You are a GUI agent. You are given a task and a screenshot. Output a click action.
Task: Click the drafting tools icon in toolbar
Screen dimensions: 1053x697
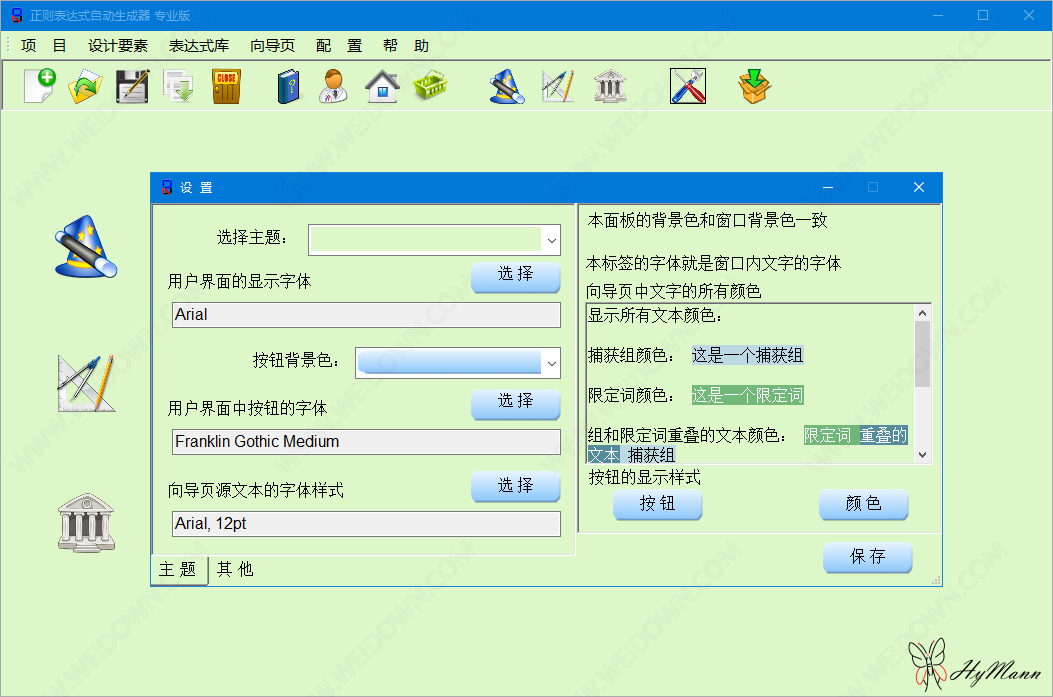558,86
